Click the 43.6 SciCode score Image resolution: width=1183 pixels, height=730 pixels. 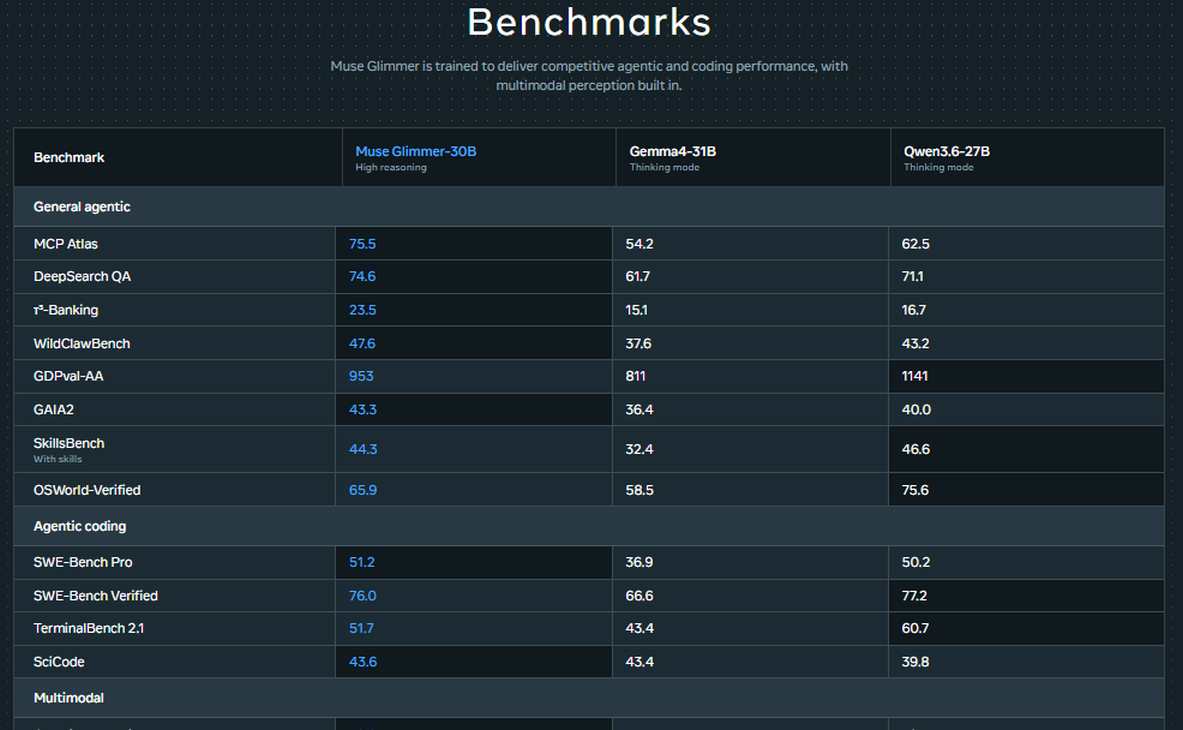(x=363, y=661)
